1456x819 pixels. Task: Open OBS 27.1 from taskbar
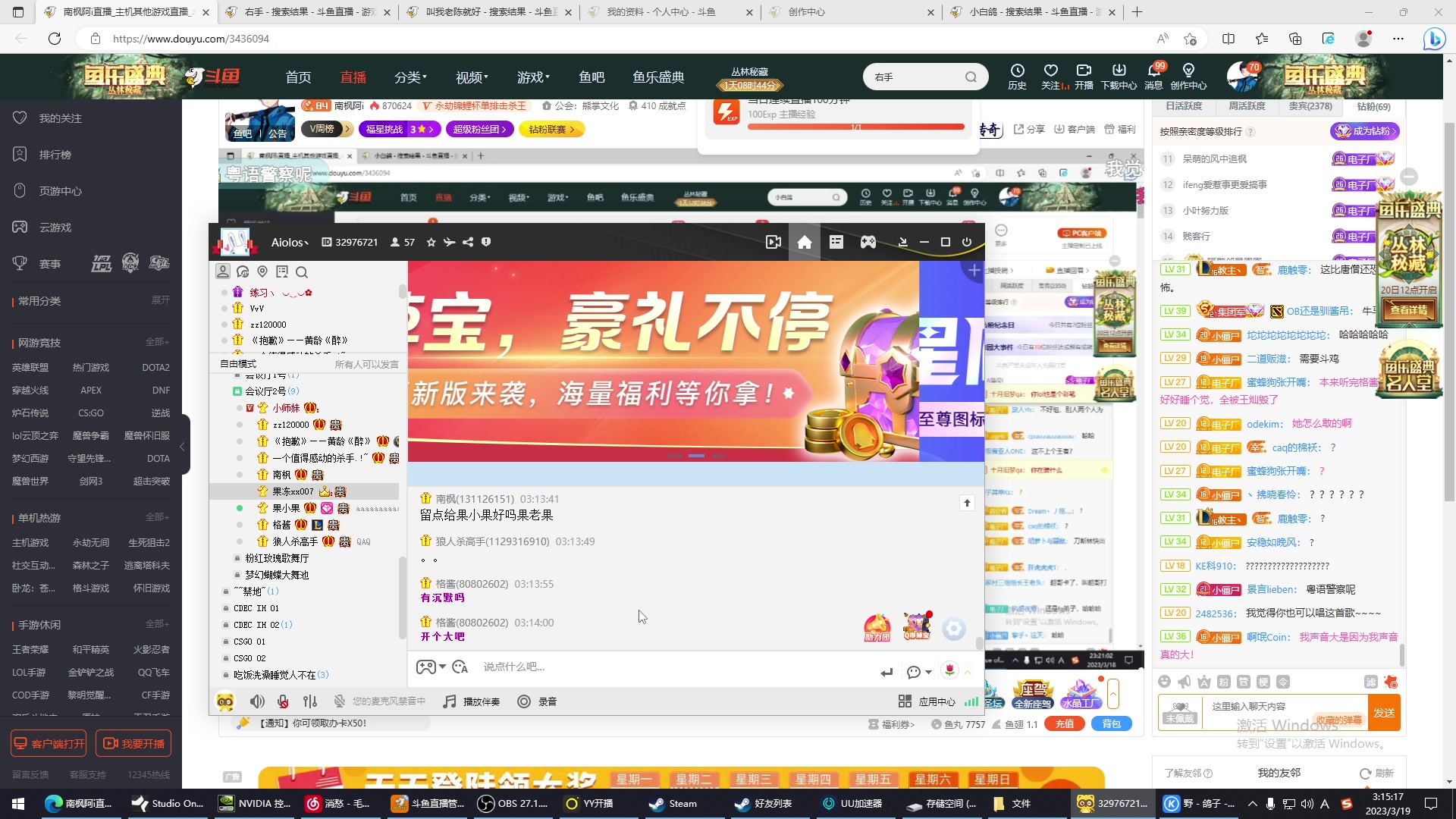(x=513, y=804)
